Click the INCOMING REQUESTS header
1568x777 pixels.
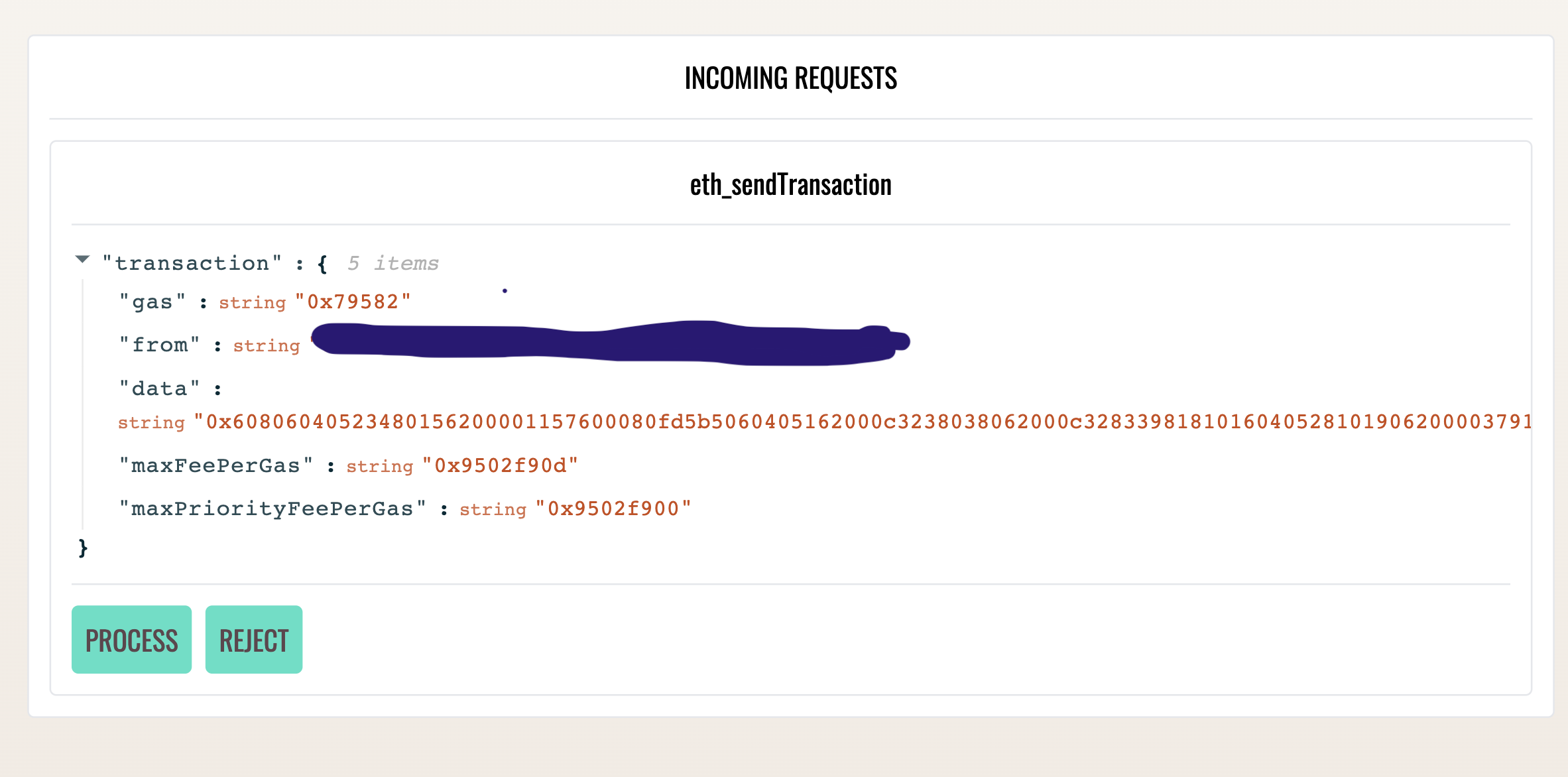[x=790, y=78]
